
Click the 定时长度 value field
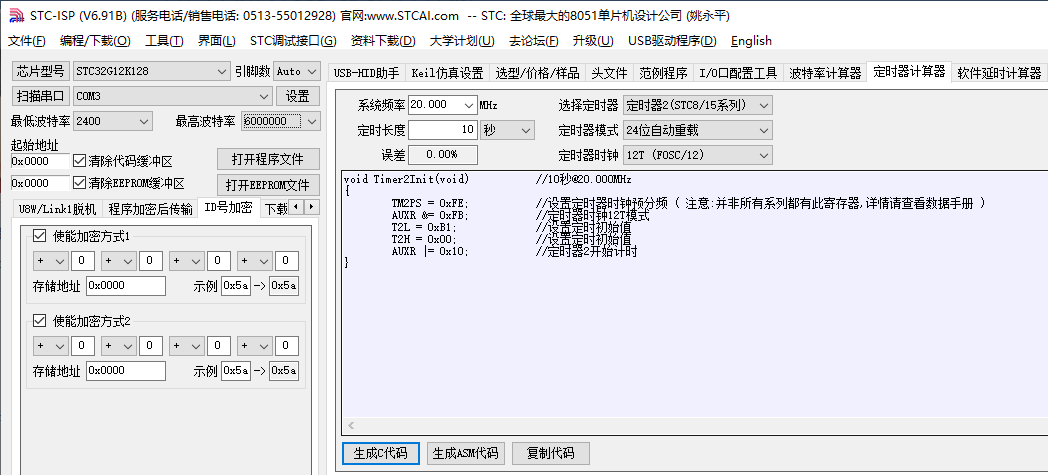(x=442, y=130)
